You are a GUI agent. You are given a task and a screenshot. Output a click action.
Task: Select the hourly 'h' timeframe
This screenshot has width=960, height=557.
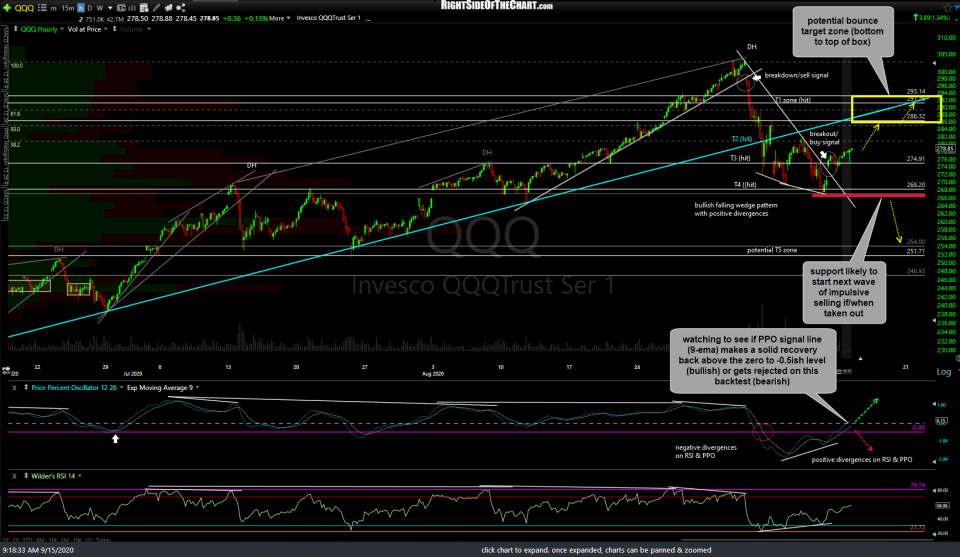[x=81, y=8]
